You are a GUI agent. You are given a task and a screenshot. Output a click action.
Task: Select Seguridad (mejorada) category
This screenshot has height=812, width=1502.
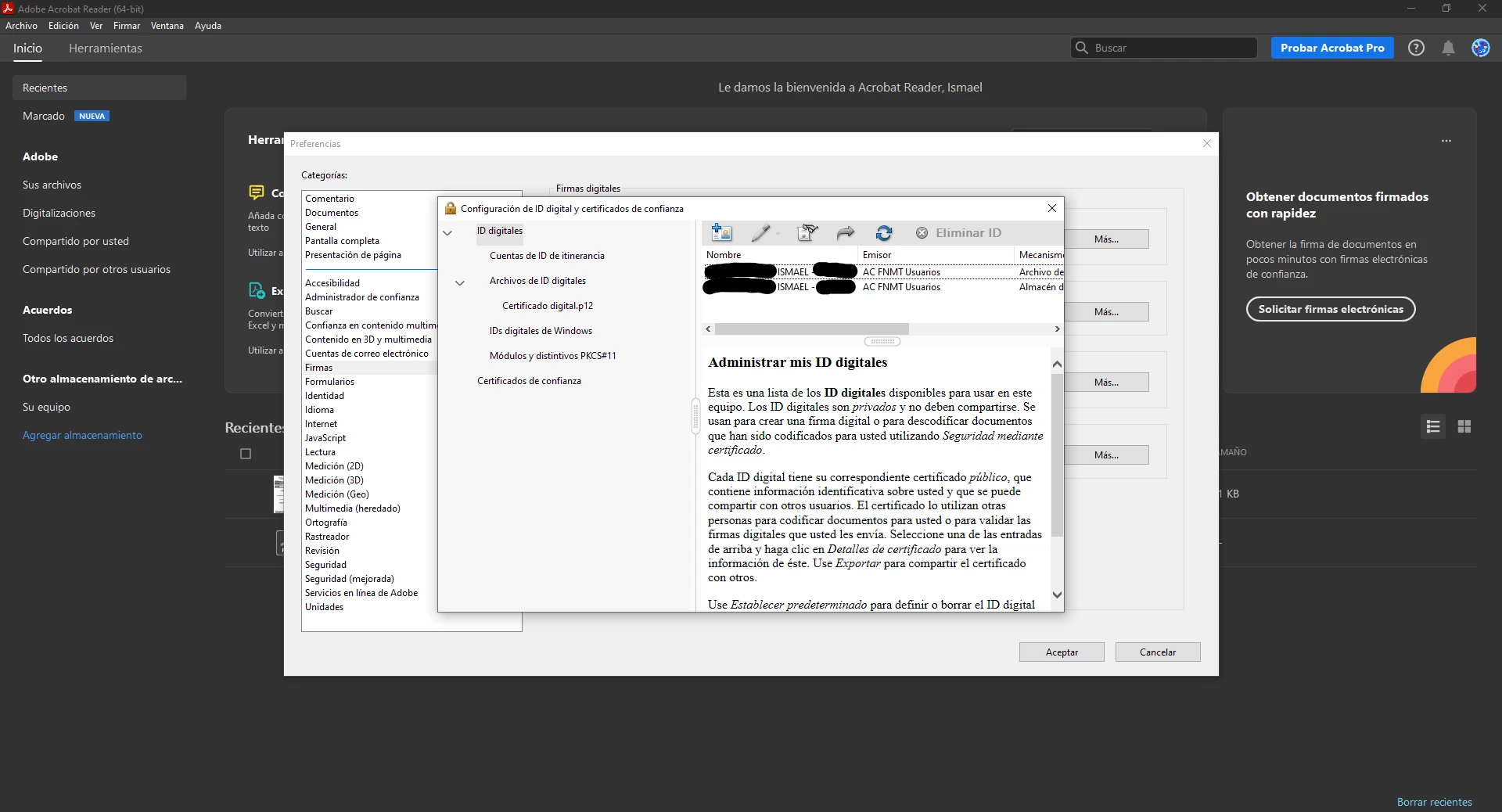point(350,579)
